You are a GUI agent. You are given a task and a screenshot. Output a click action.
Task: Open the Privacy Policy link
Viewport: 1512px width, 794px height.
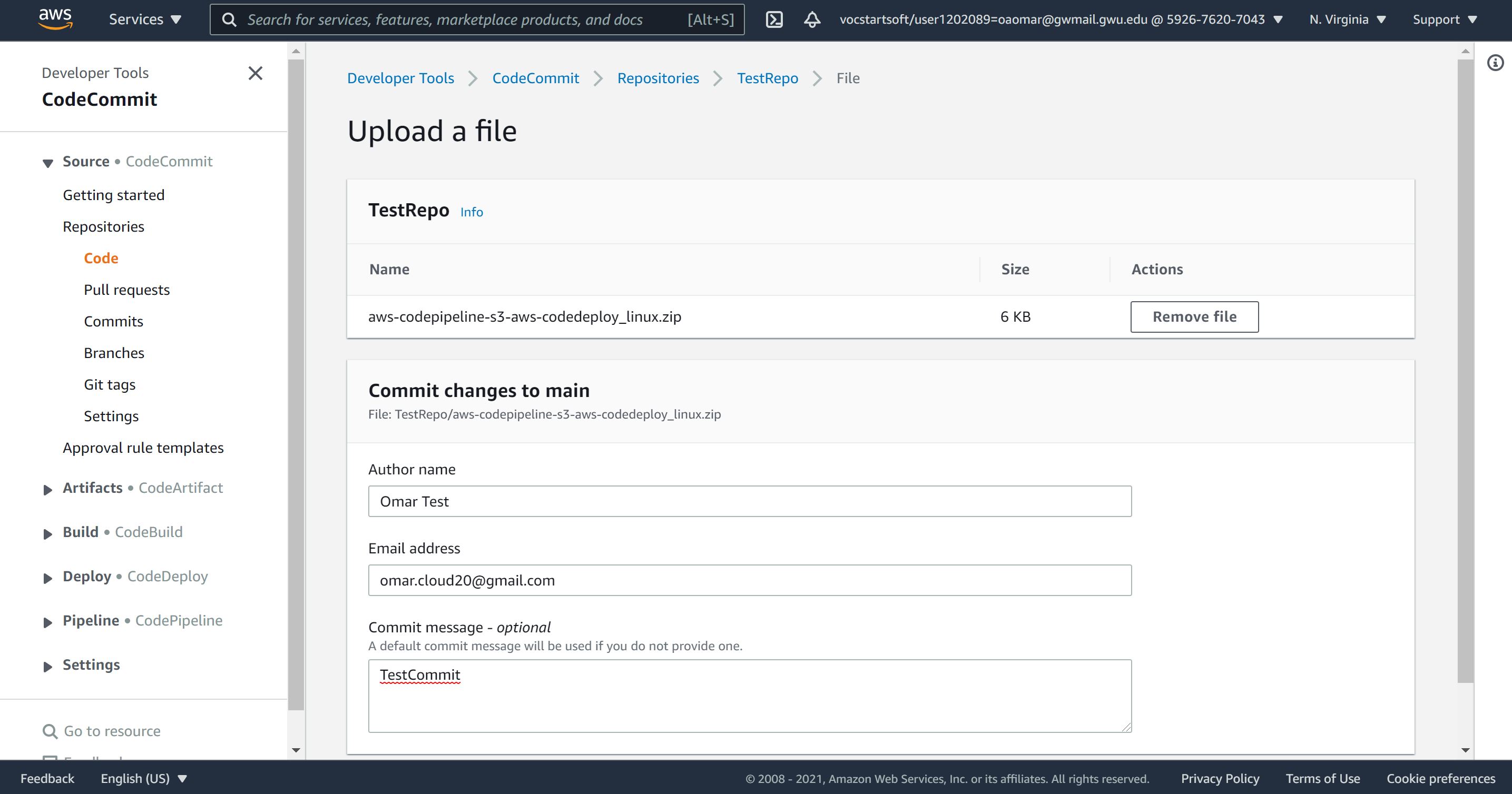click(x=1220, y=778)
